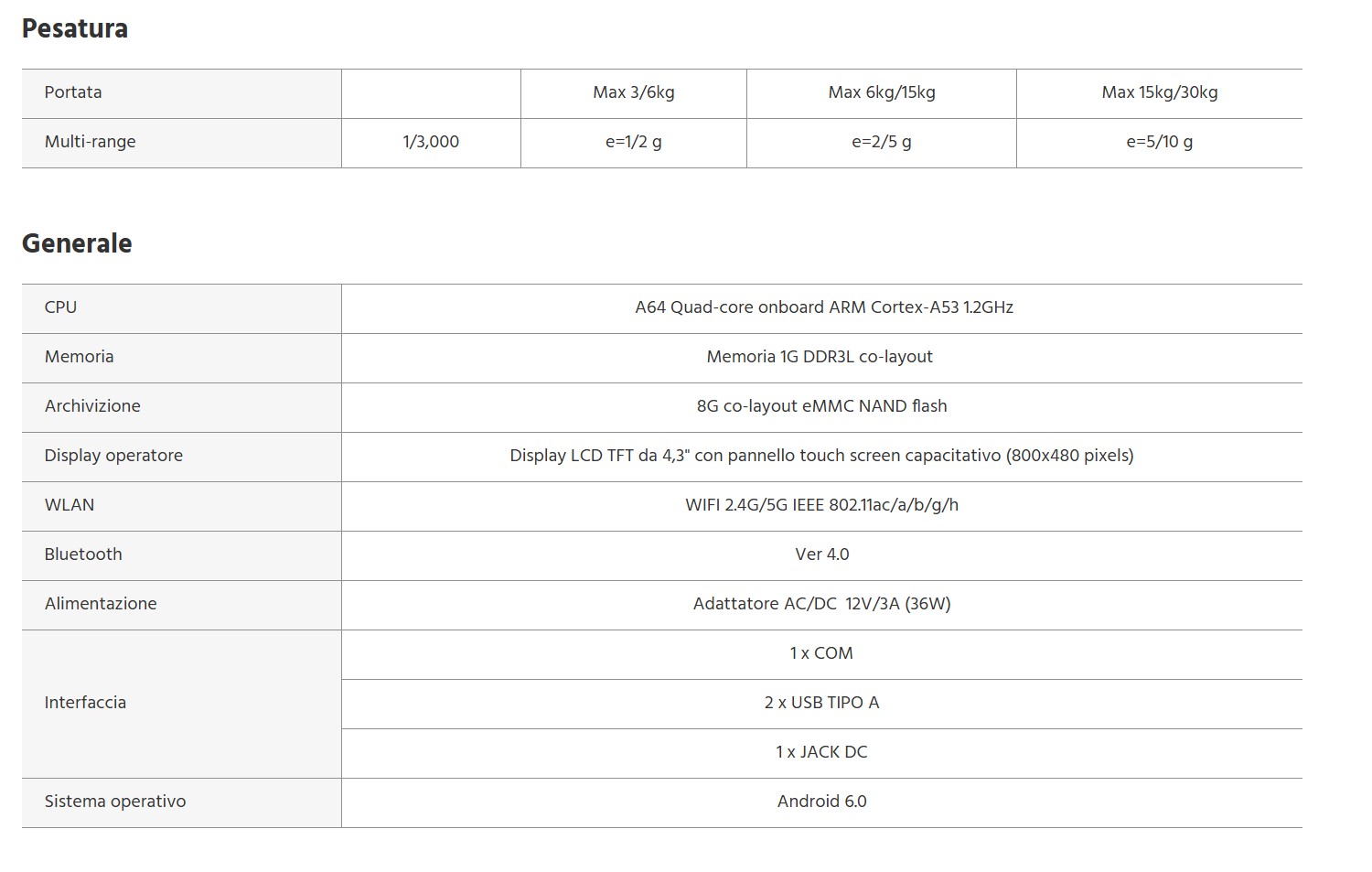Click the Pesatura section heading
This screenshot has width=1372, height=872.
[x=75, y=28]
